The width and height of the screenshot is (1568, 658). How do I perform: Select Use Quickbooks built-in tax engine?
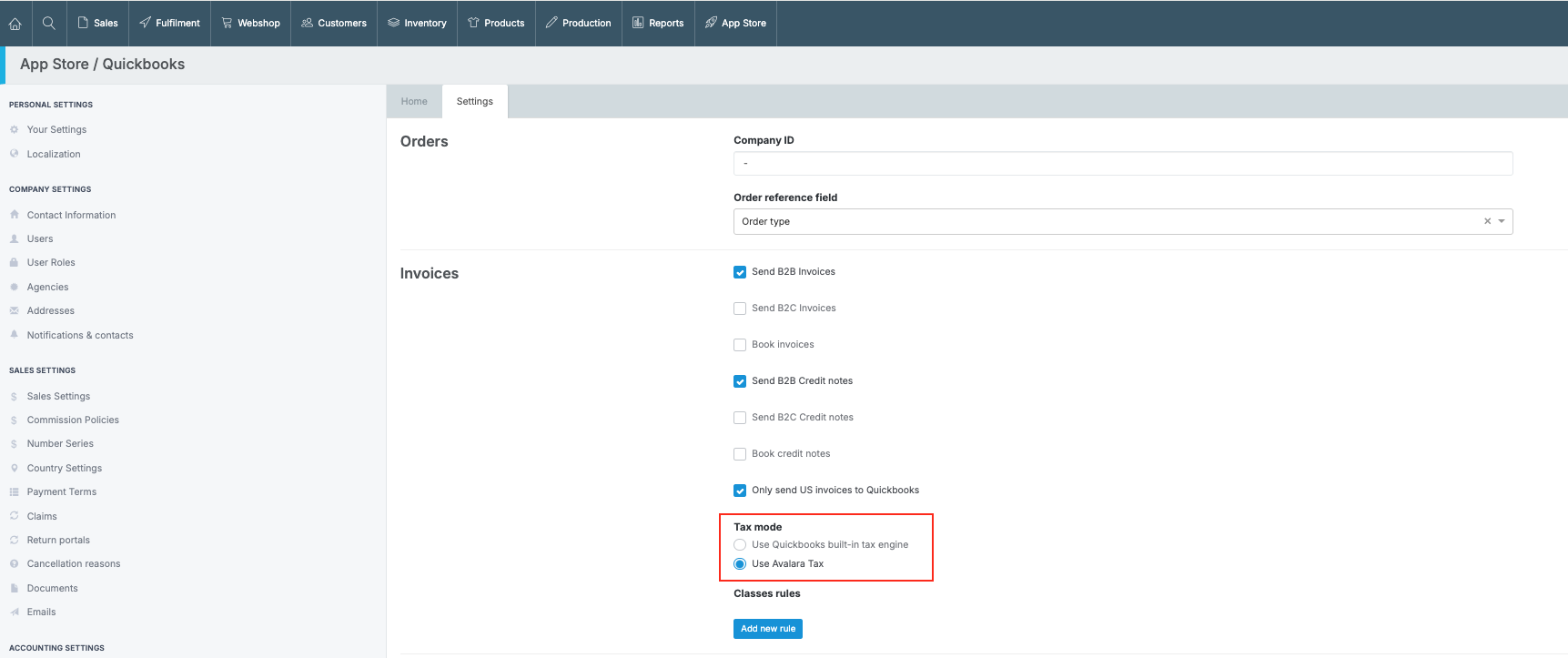pos(740,545)
